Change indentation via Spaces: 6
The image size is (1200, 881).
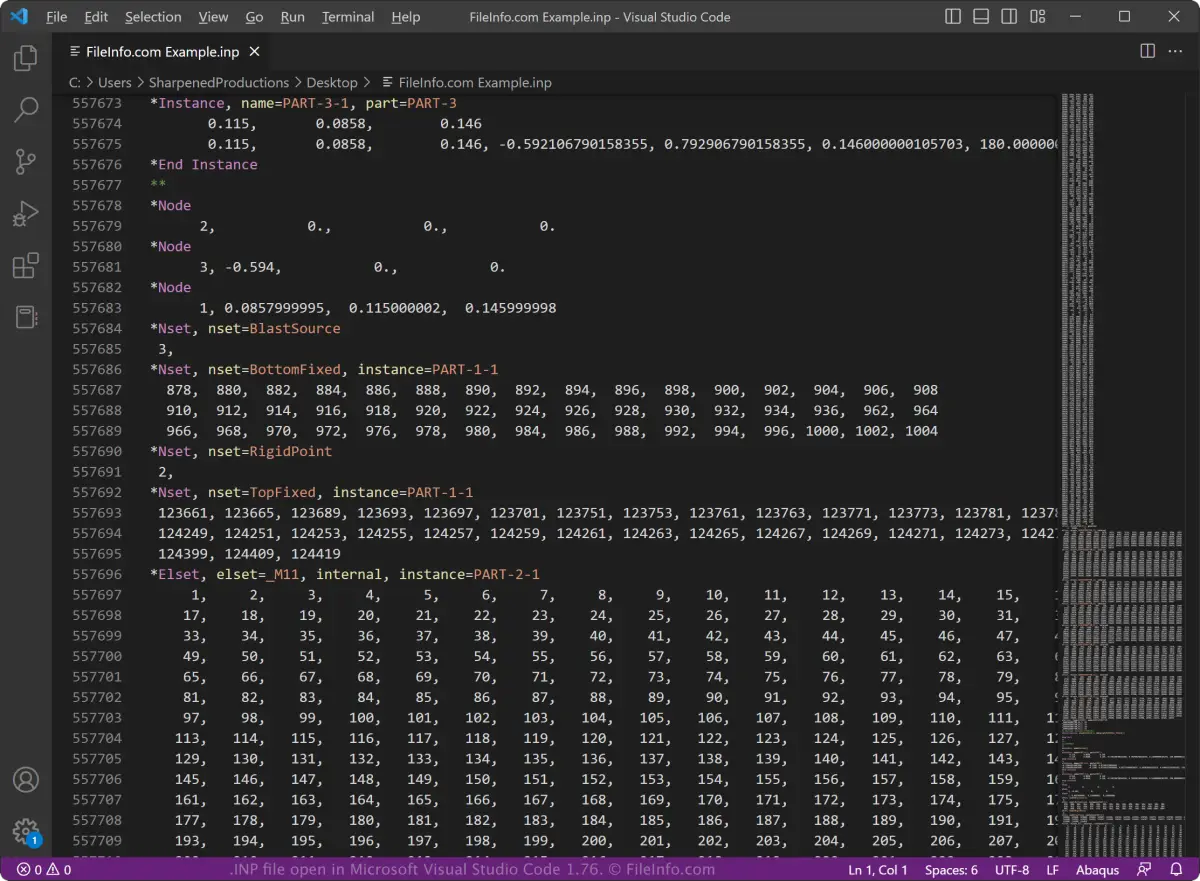click(x=951, y=870)
